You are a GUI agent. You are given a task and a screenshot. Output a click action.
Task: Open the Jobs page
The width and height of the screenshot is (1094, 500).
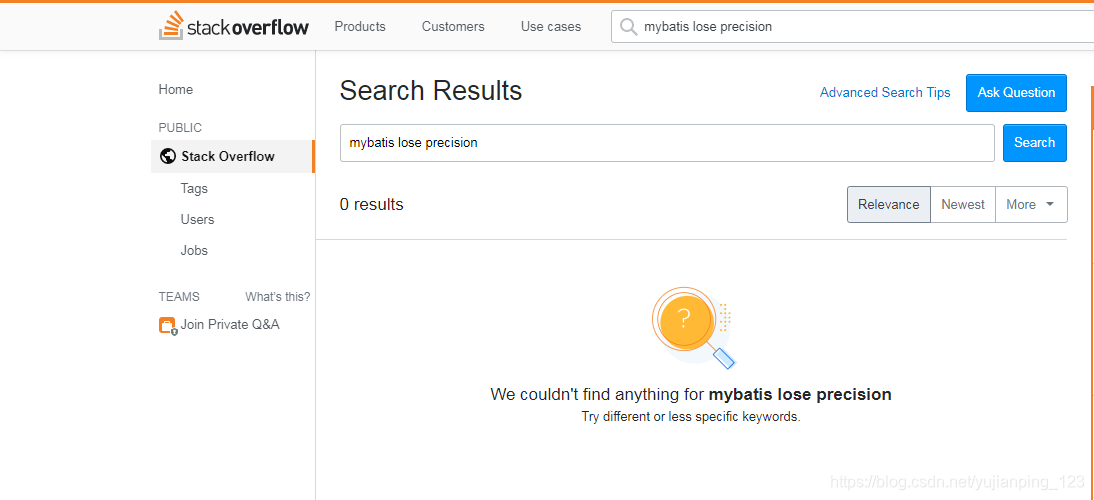(194, 250)
